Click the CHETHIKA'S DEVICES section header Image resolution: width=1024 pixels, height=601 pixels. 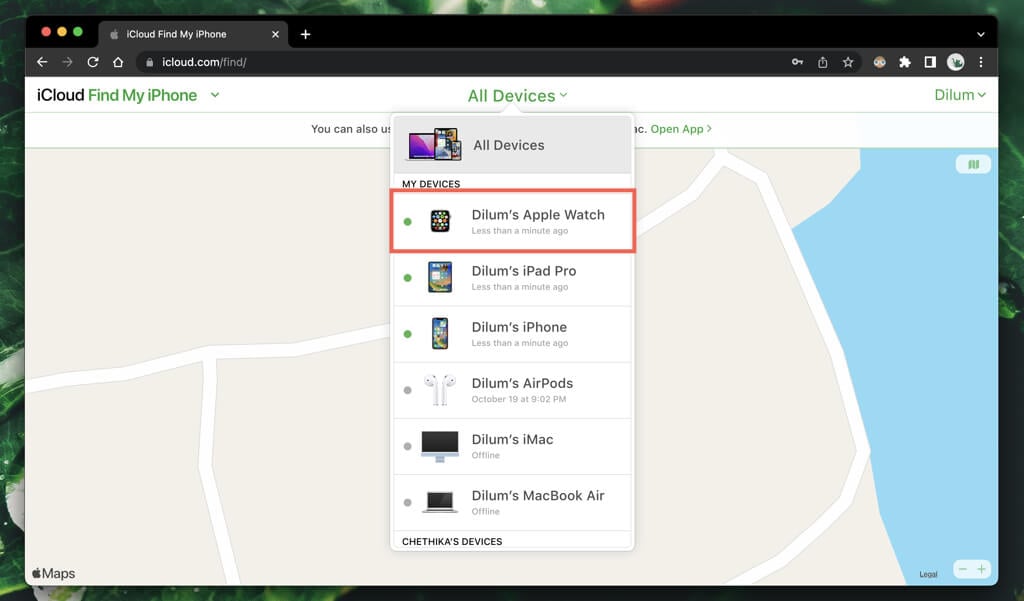[x=452, y=542]
